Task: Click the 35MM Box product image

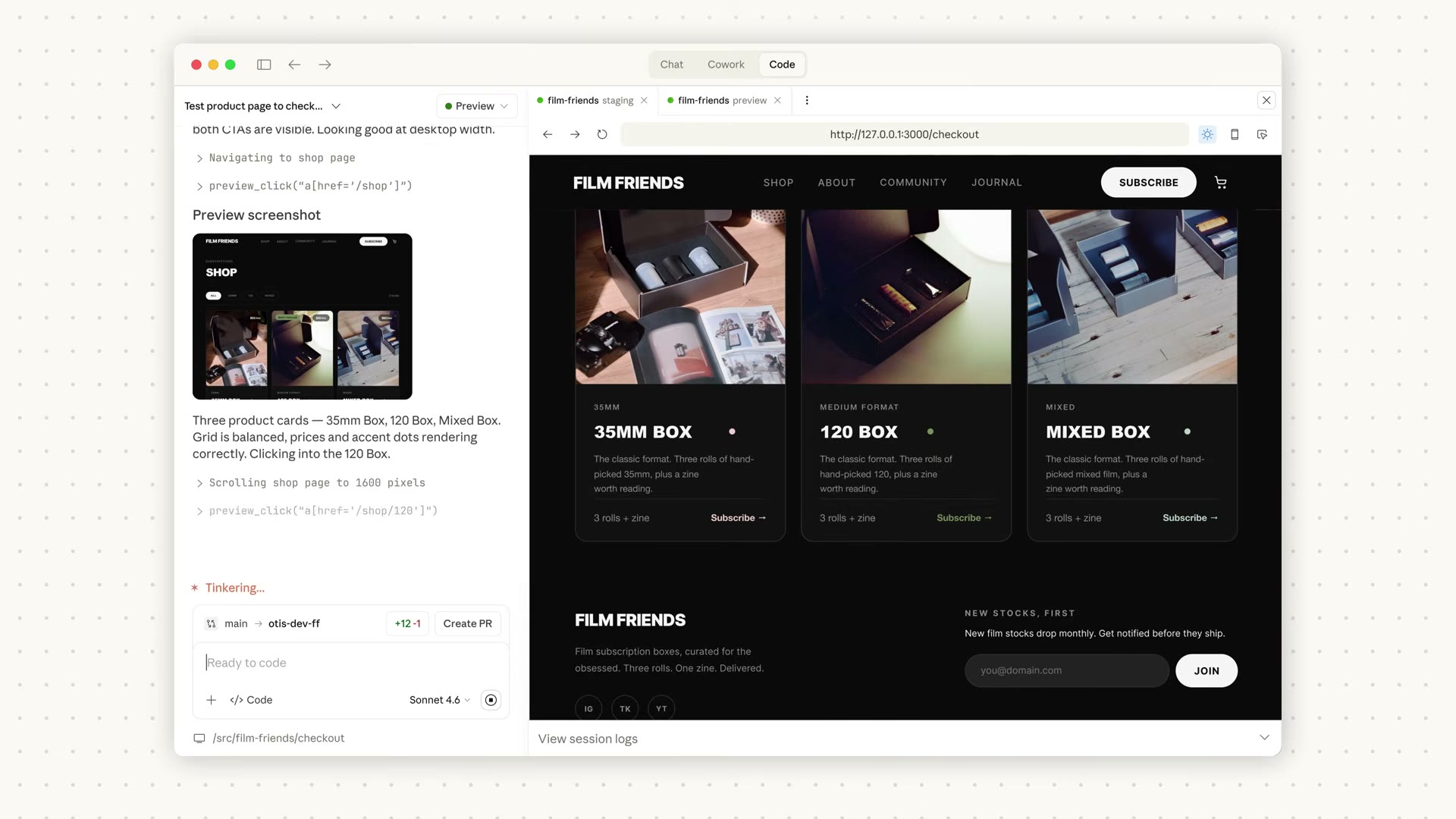Action: [x=680, y=297]
